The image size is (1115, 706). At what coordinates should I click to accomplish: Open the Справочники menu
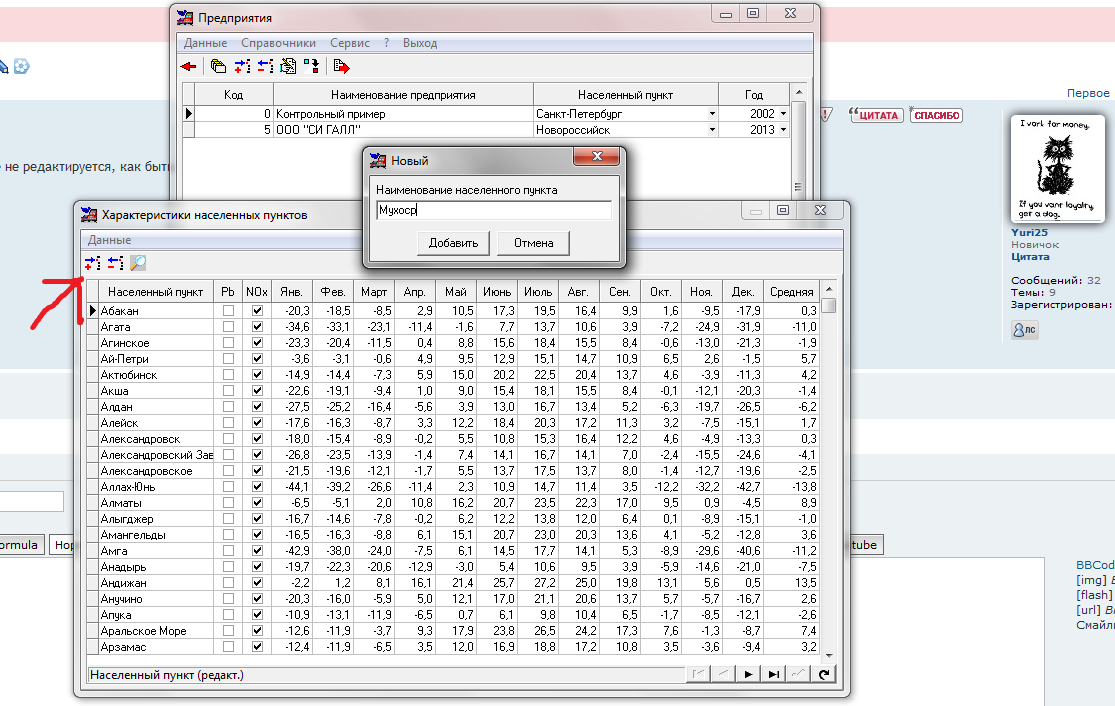278,43
